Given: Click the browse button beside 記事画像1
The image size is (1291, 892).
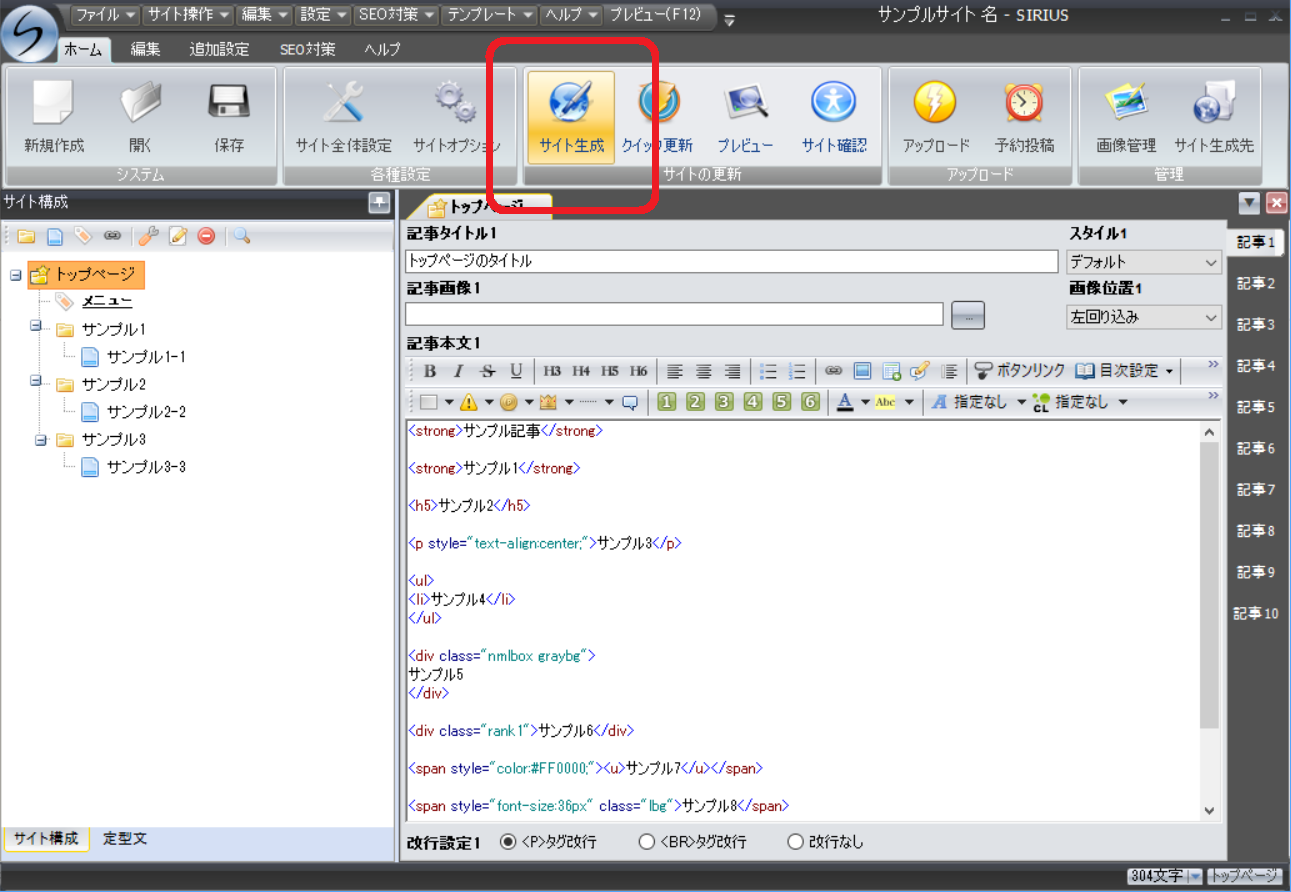Looking at the screenshot, I should click(967, 315).
